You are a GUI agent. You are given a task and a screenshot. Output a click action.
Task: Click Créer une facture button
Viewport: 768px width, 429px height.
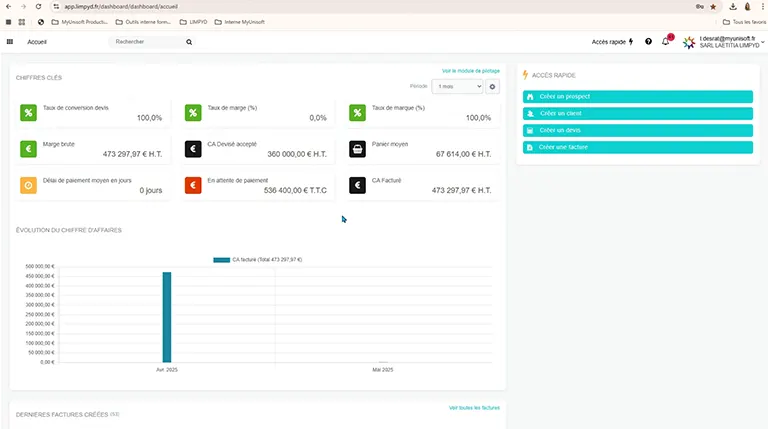(x=637, y=147)
